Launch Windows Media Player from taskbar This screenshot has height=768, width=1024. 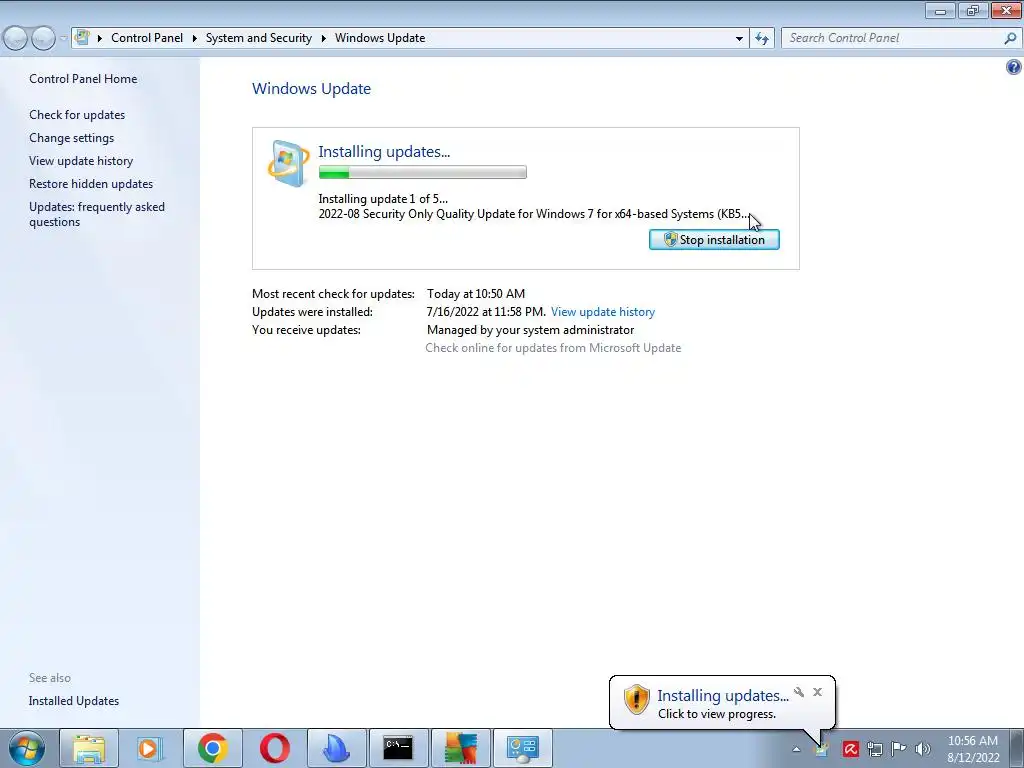click(x=150, y=748)
